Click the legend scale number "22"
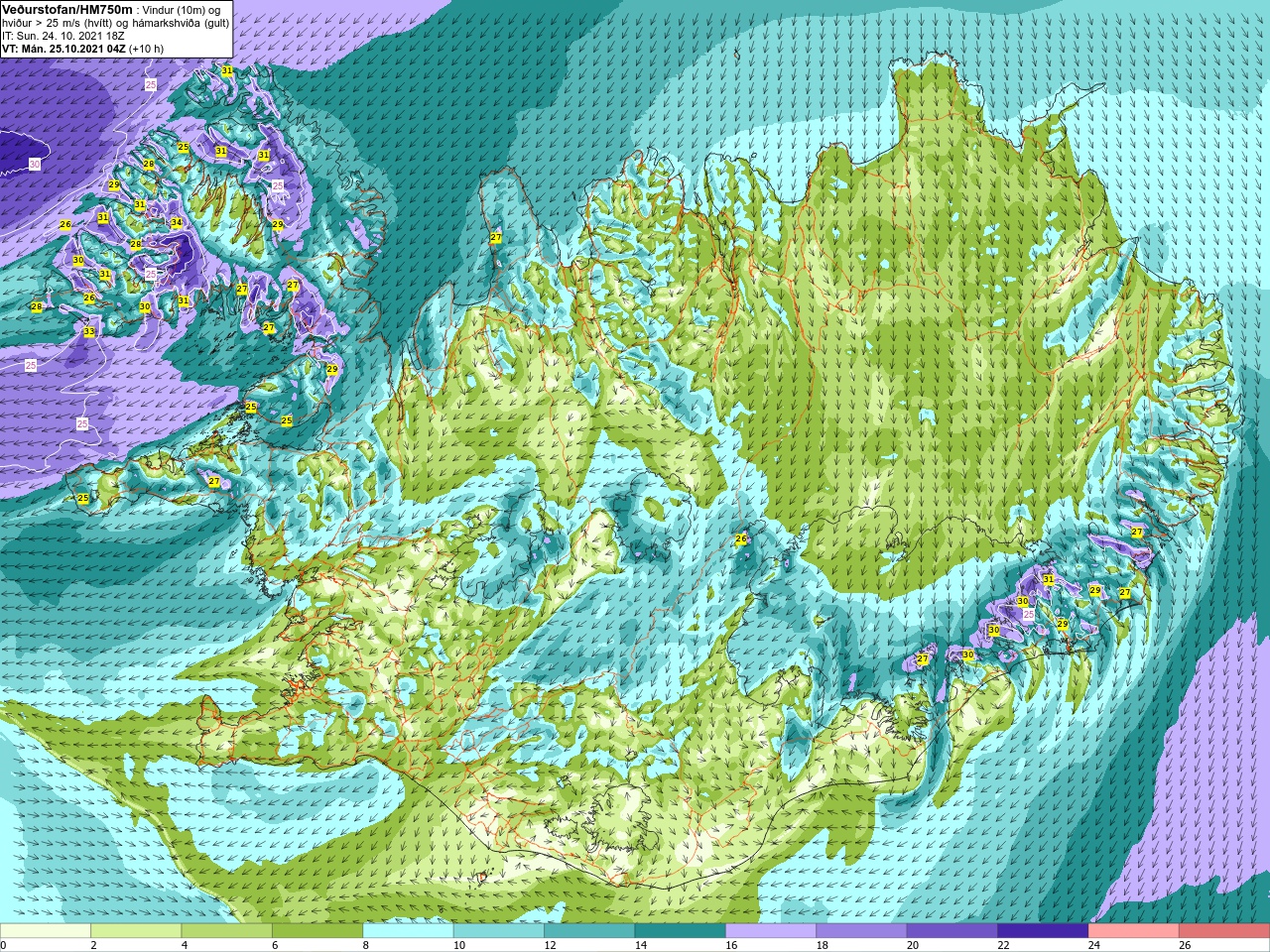 point(1003,945)
